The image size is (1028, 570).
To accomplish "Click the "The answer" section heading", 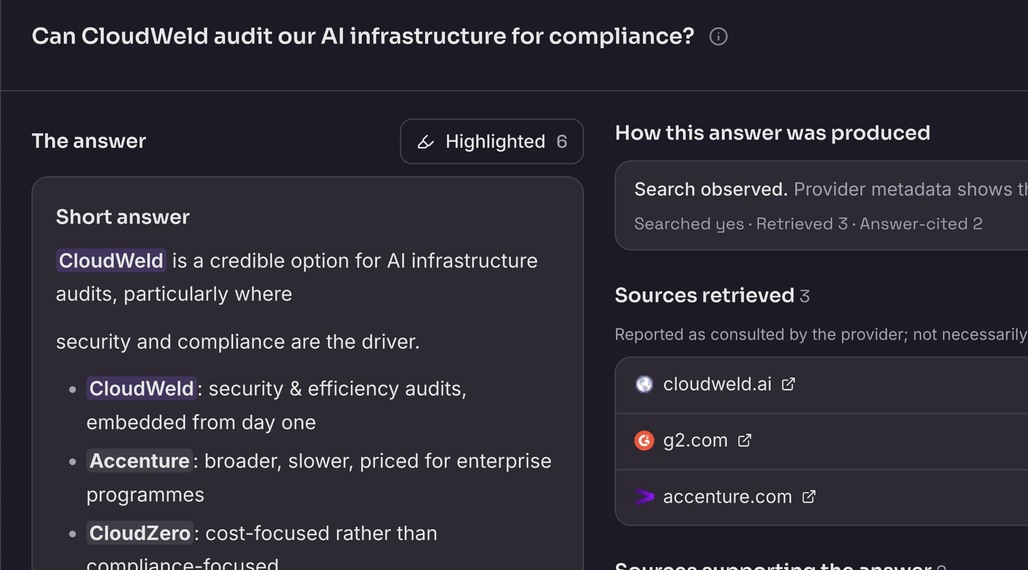I will pyautogui.click(x=89, y=141).
